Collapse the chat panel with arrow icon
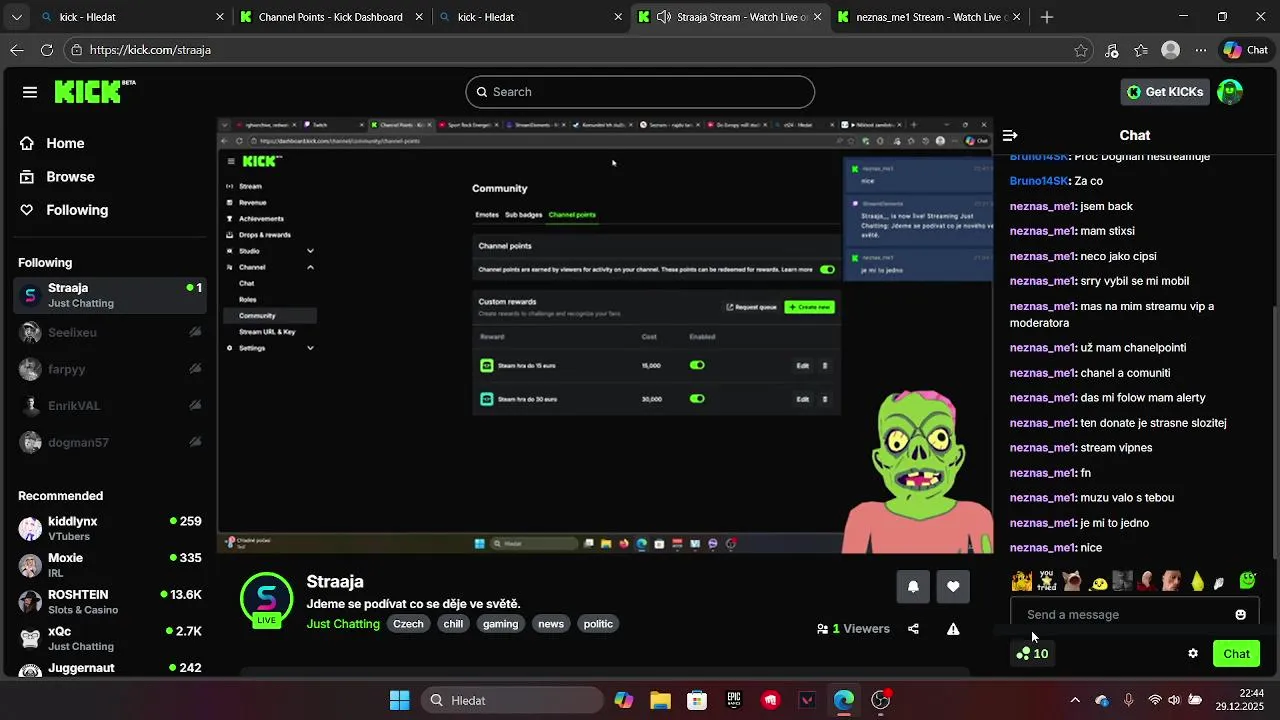1280x720 pixels. (1010, 135)
